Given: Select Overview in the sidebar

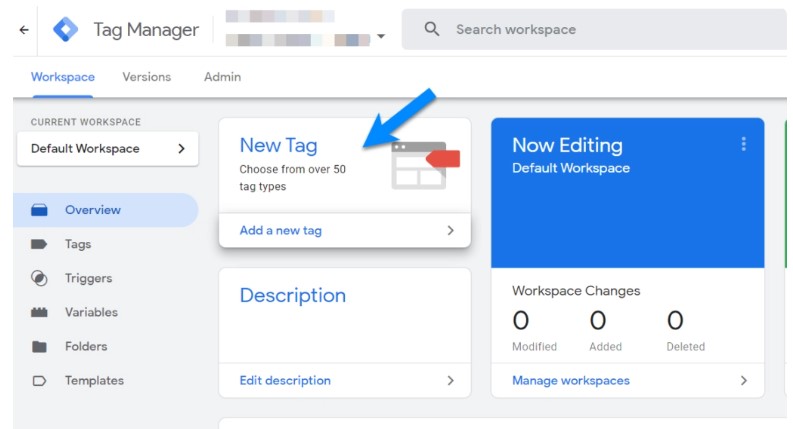Looking at the screenshot, I should point(106,210).
